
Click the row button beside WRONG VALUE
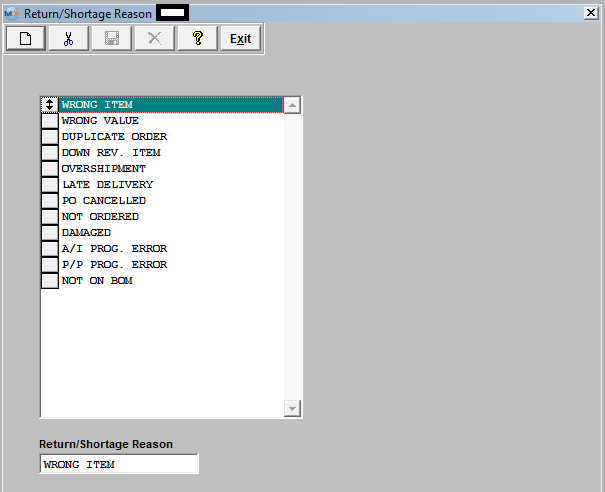tap(49, 121)
